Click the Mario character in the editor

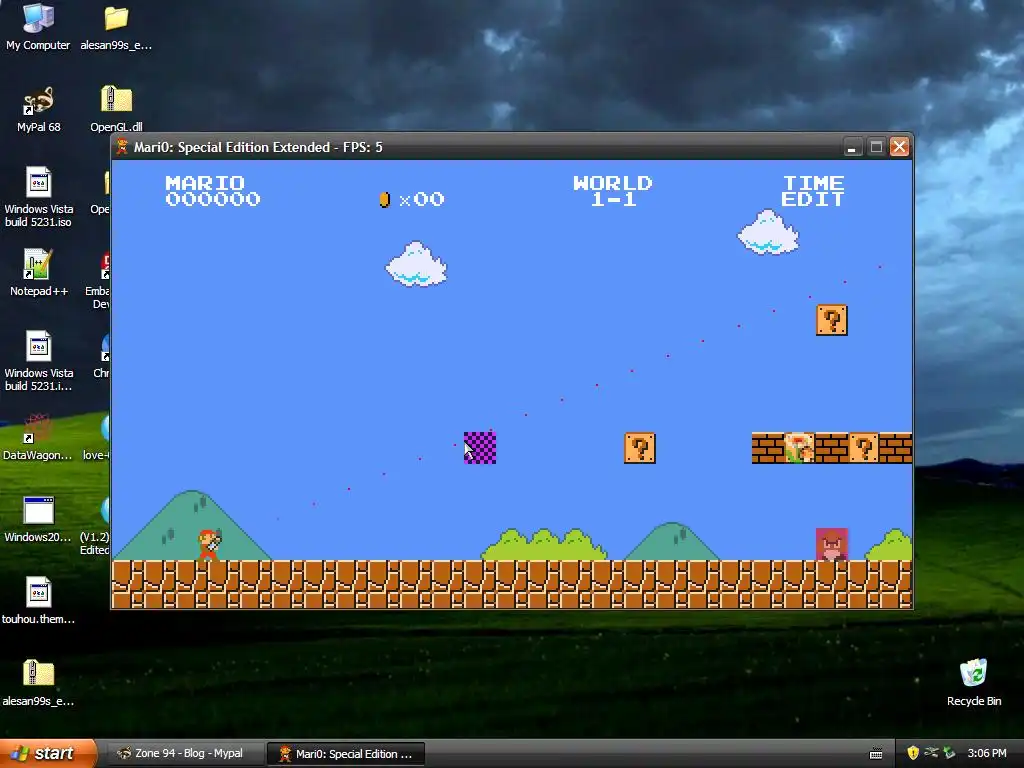(209, 545)
